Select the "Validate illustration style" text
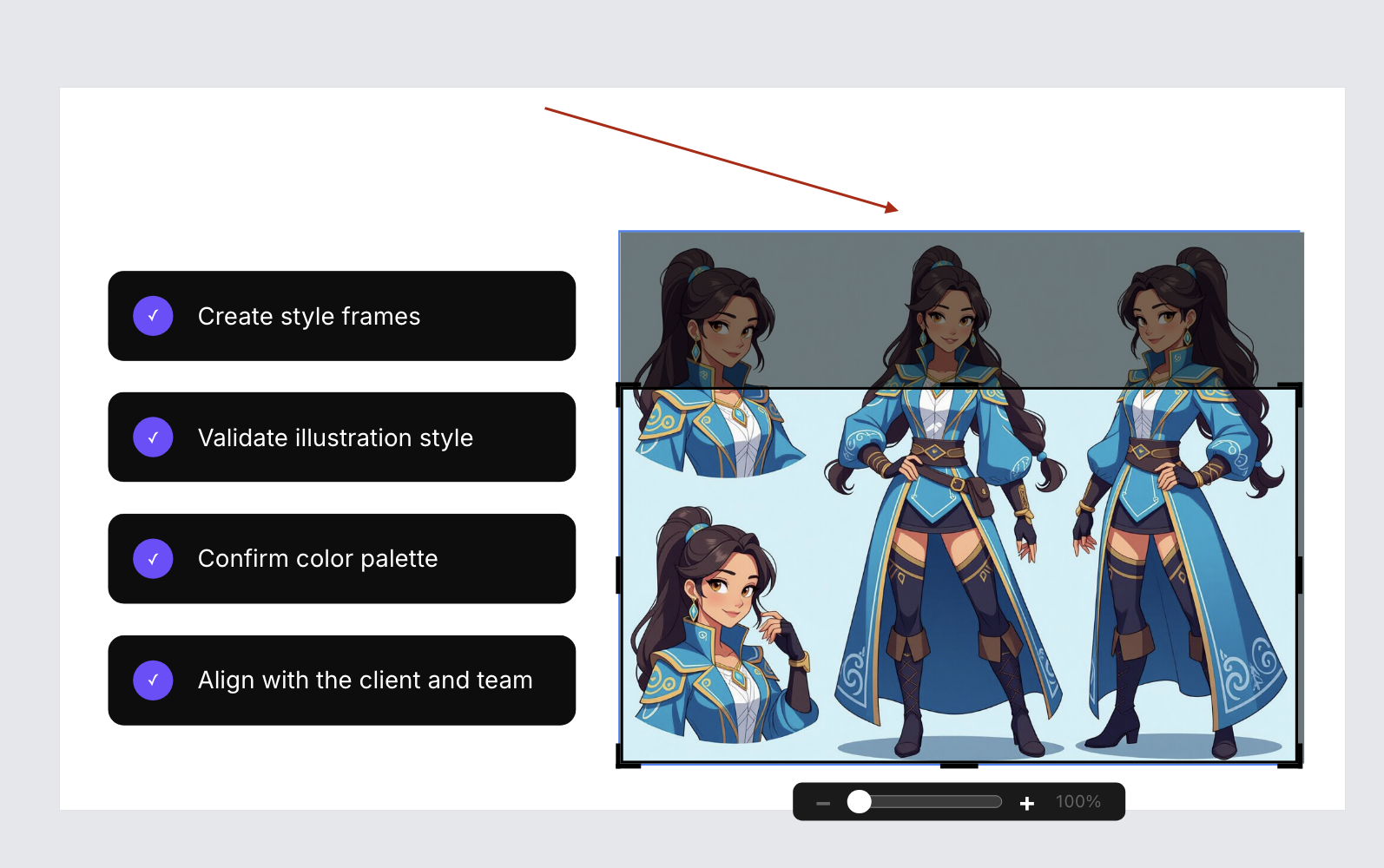 tap(335, 437)
